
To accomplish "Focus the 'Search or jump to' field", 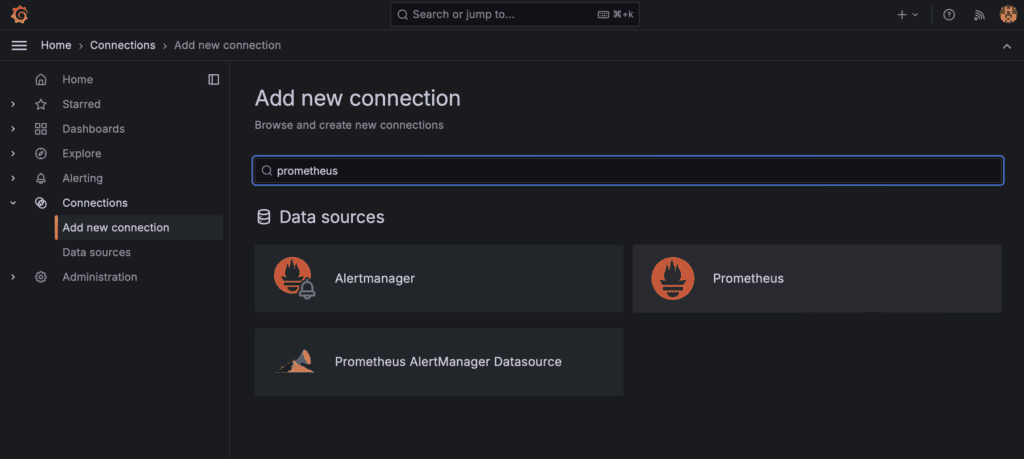I will 515,14.
